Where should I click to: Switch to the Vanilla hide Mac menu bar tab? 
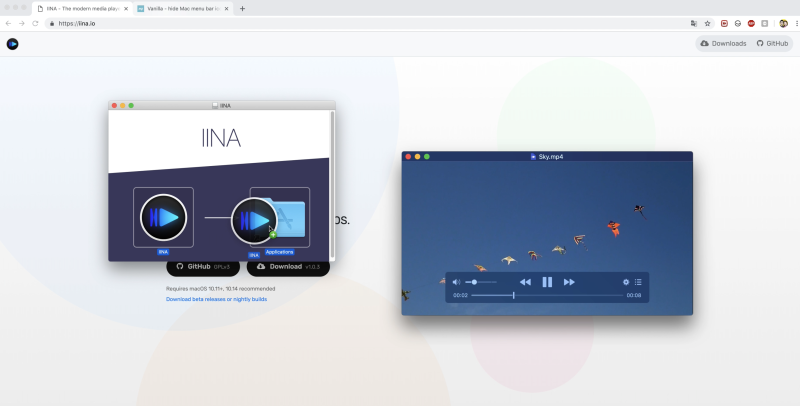tap(184, 9)
